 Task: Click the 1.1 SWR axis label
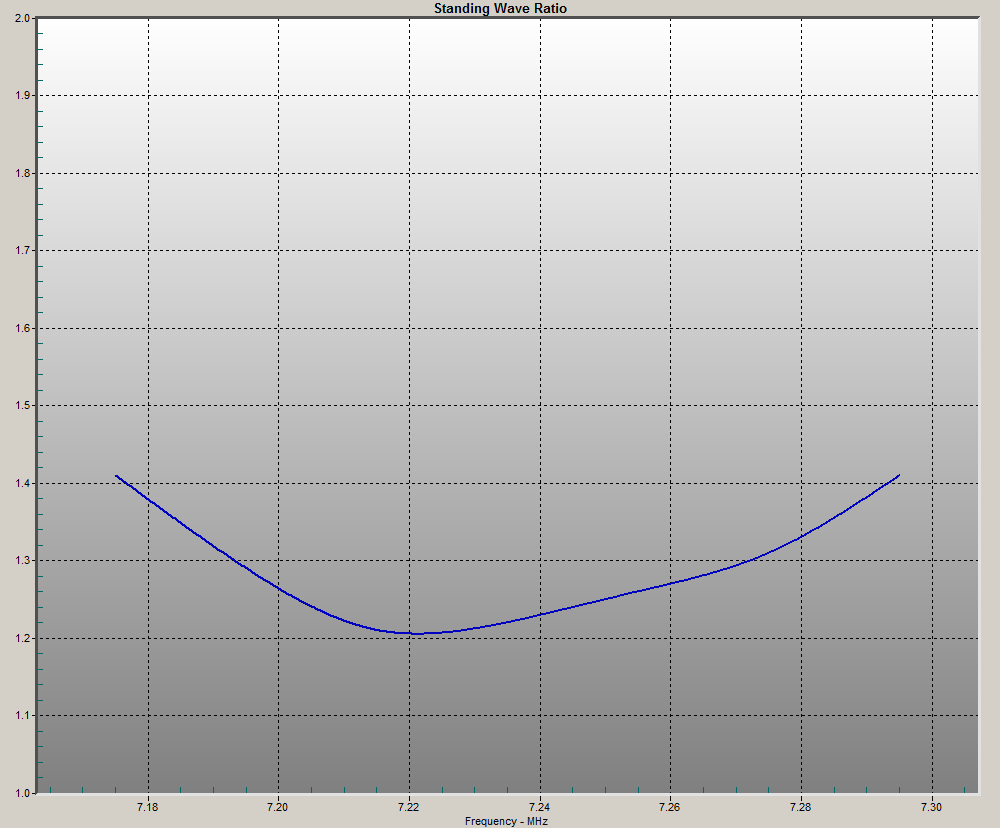[22, 716]
